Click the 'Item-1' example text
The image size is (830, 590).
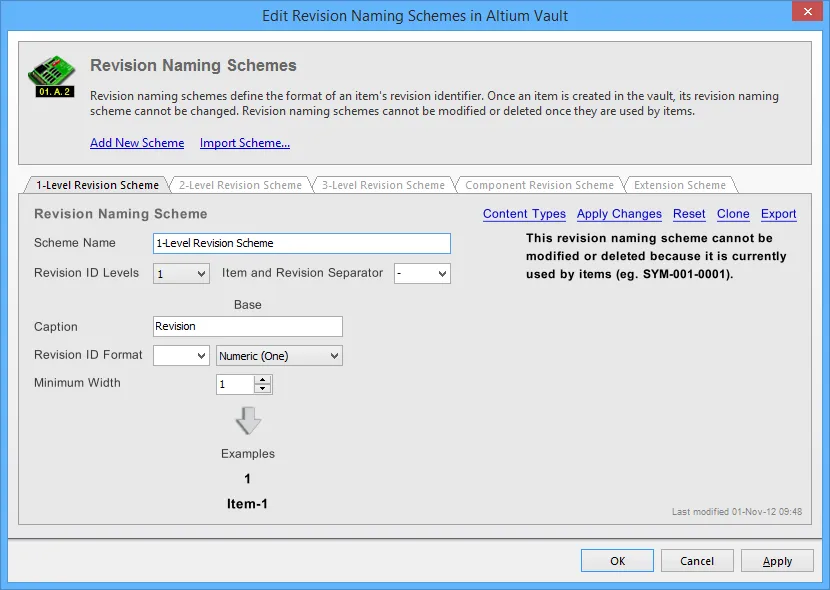click(247, 504)
